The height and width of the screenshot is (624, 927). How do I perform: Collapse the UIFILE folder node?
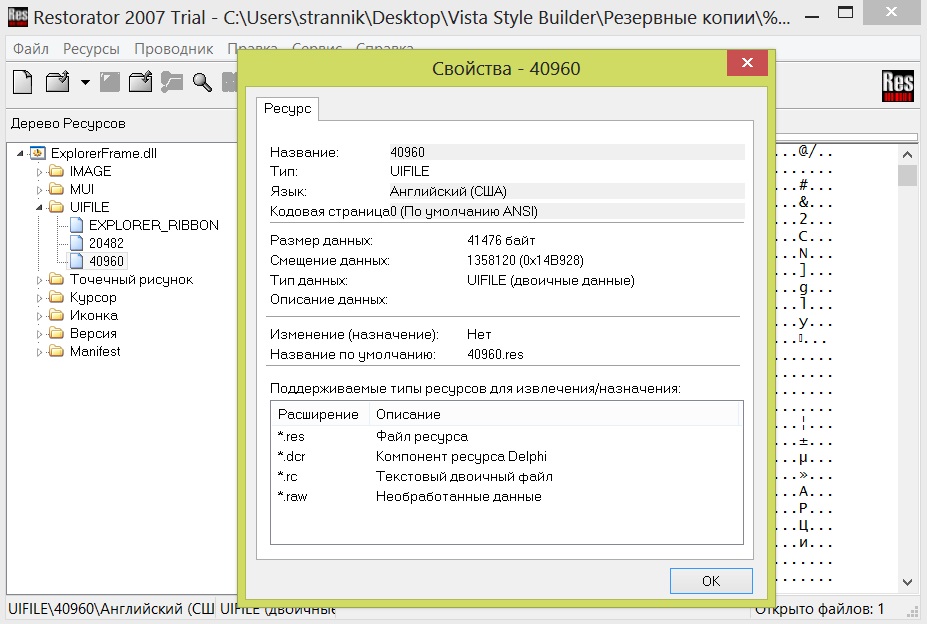[39, 208]
